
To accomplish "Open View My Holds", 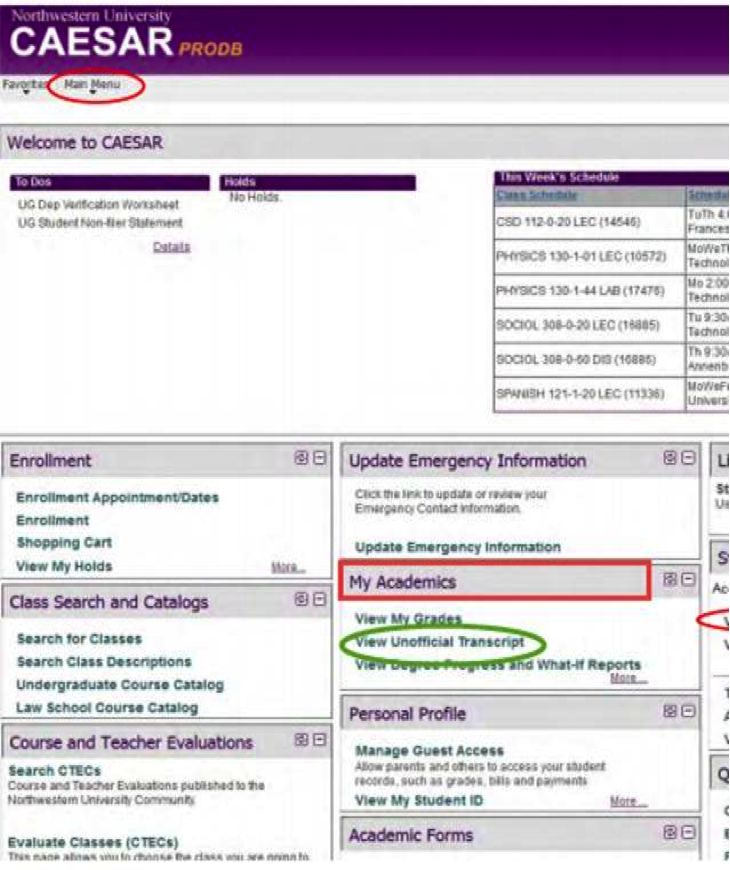I will [x=64, y=566].
